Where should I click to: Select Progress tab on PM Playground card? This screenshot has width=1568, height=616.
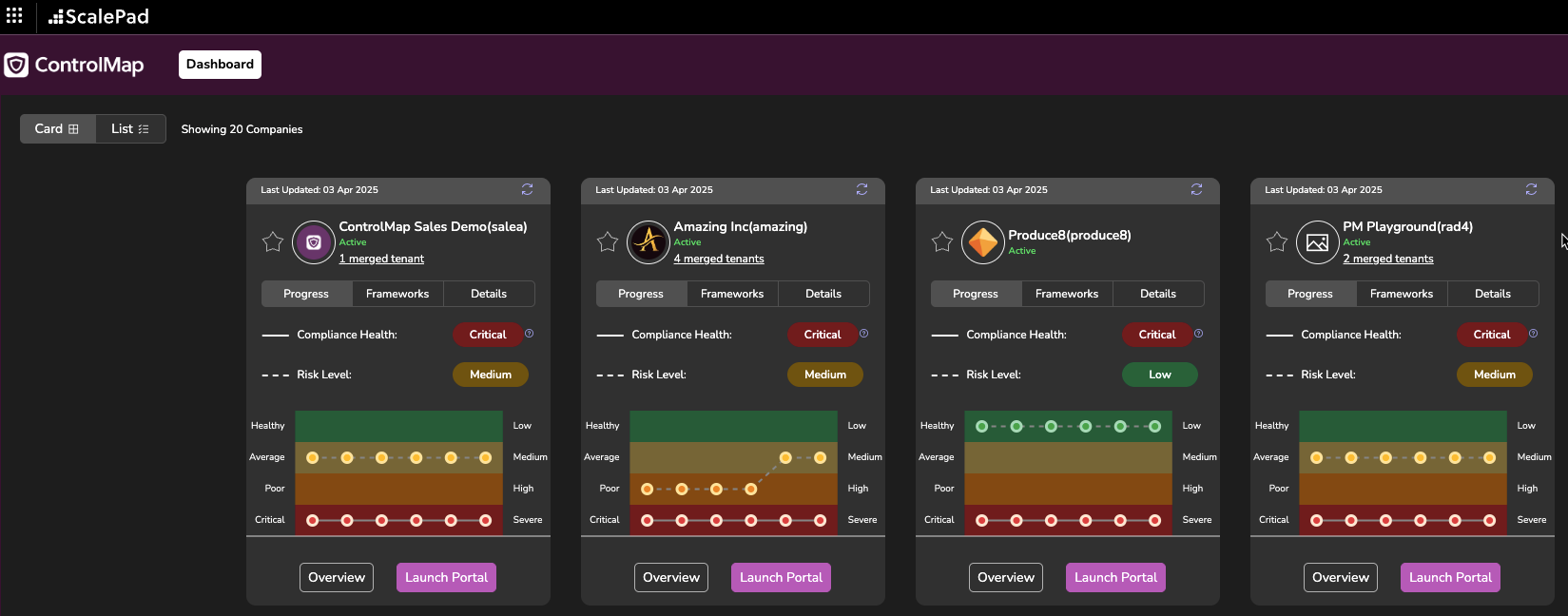click(1310, 294)
